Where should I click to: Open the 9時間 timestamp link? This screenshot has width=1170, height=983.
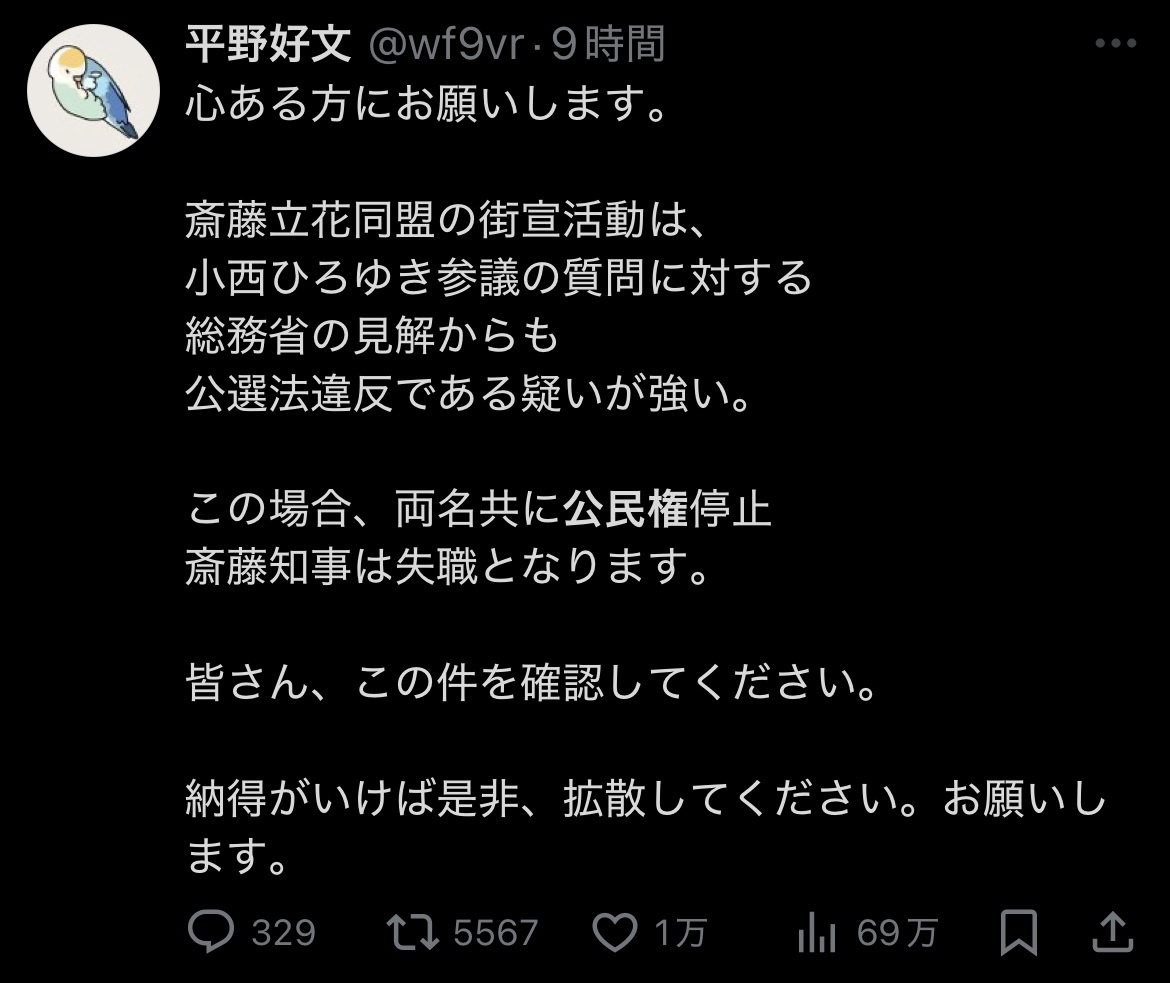point(607,44)
